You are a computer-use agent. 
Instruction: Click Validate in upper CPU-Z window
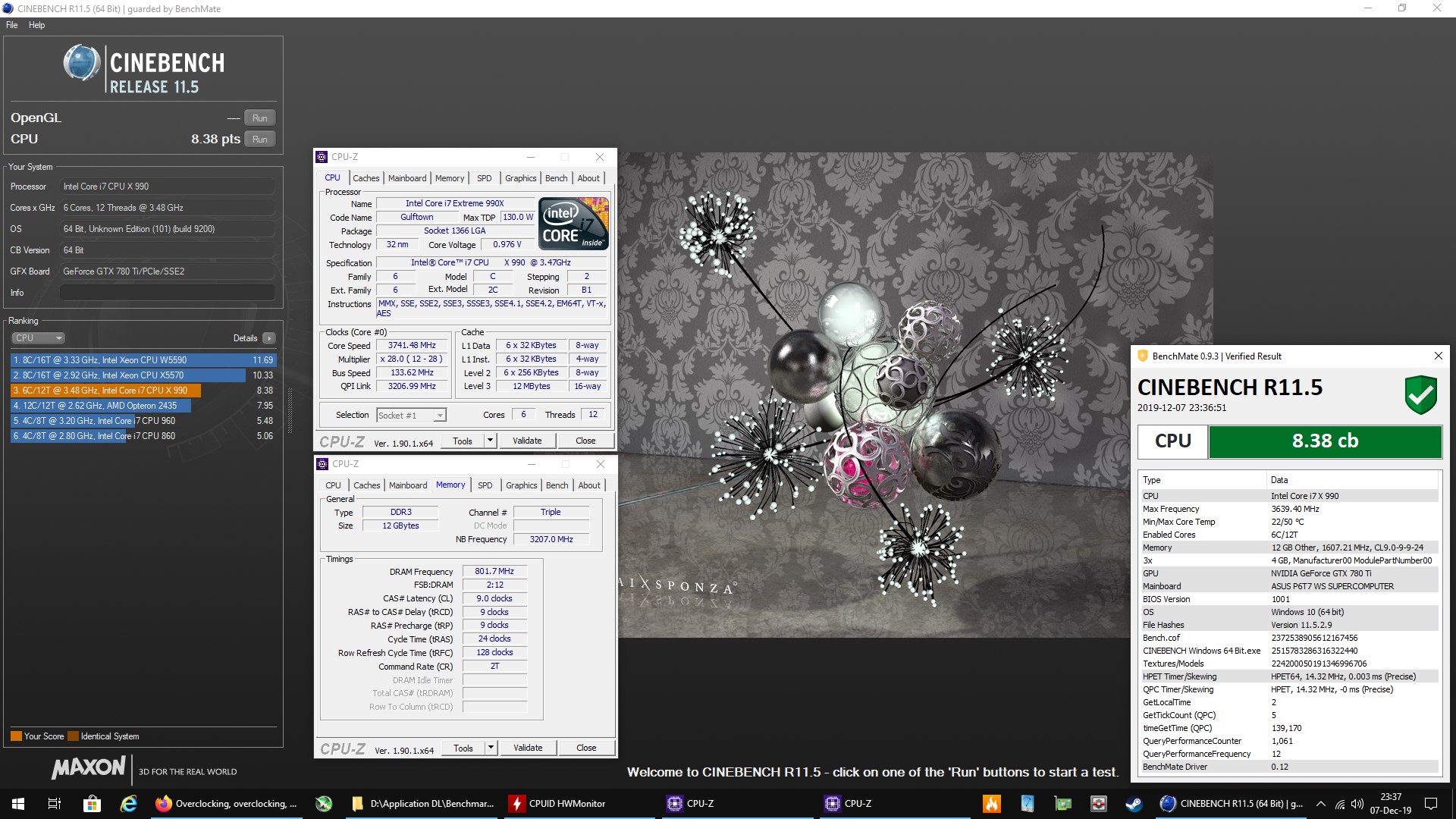tap(527, 441)
